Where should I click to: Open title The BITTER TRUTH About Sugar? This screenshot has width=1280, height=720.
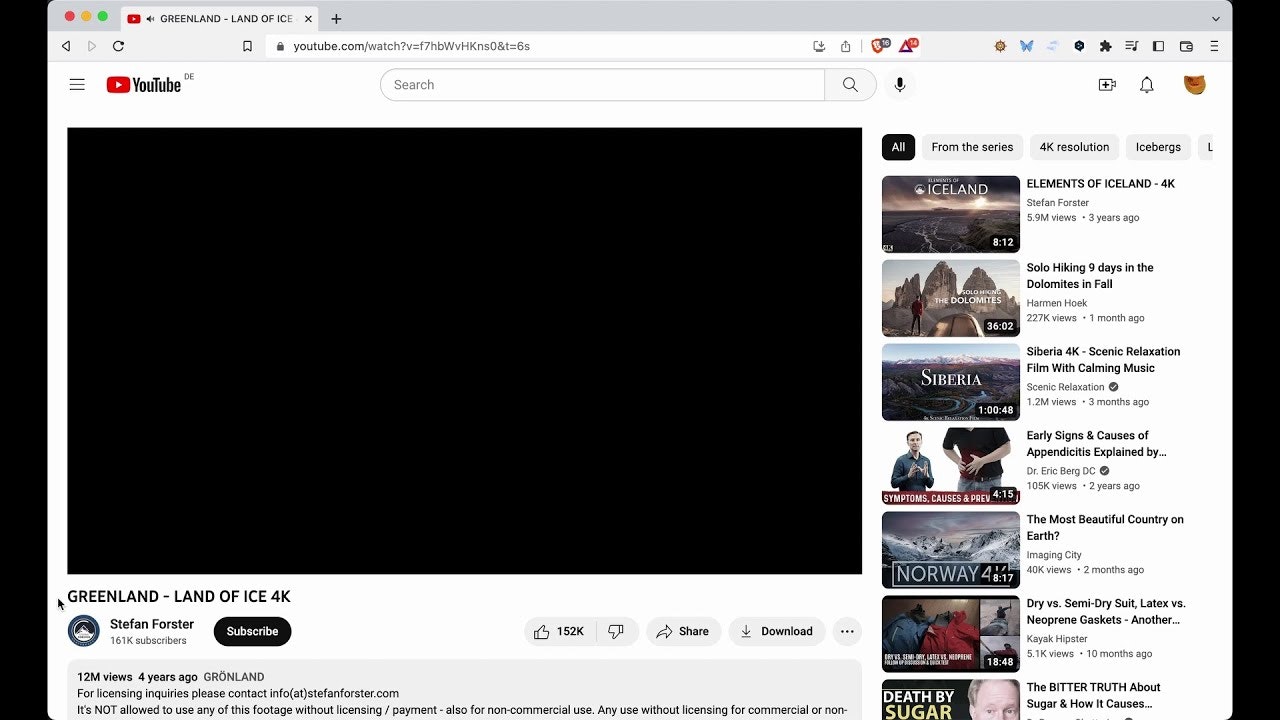[x=1093, y=695]
